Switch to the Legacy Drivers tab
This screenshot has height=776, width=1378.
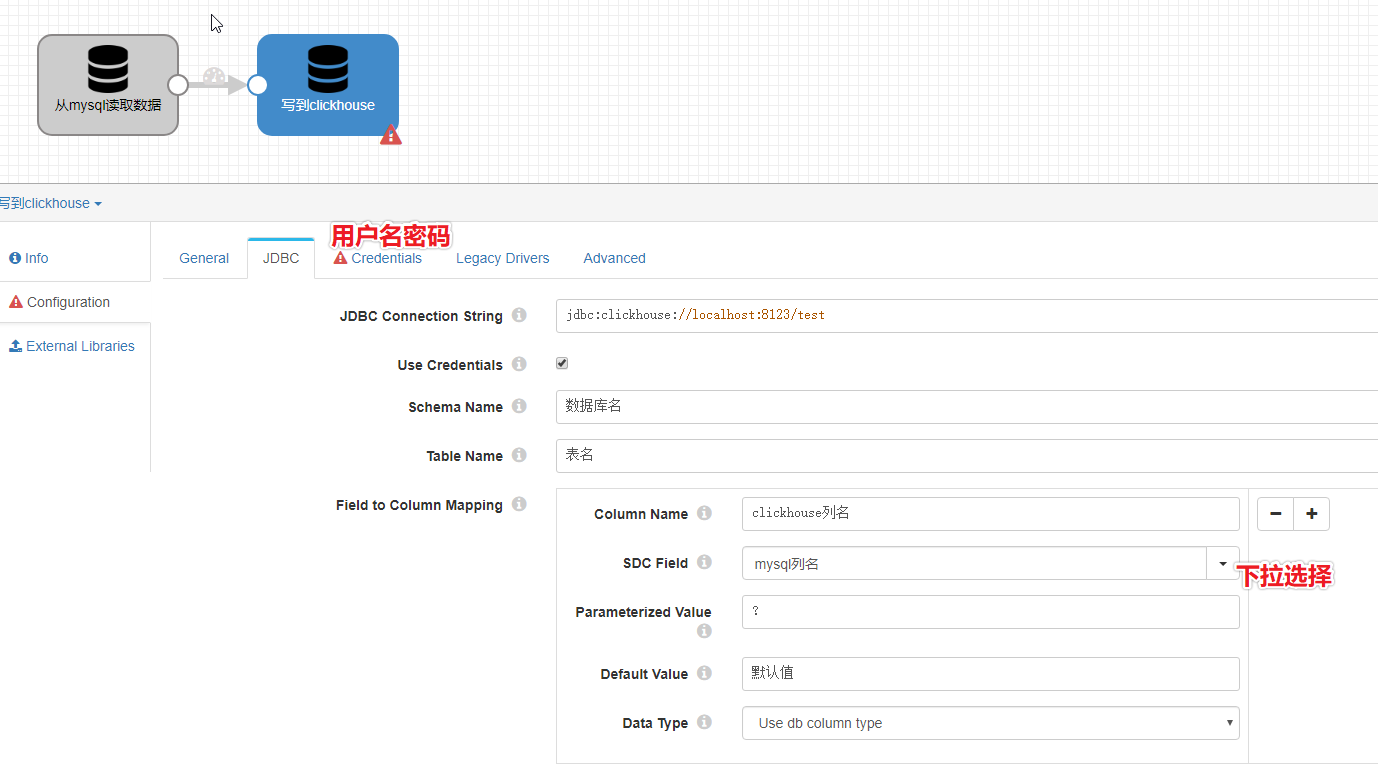point(503,258)
